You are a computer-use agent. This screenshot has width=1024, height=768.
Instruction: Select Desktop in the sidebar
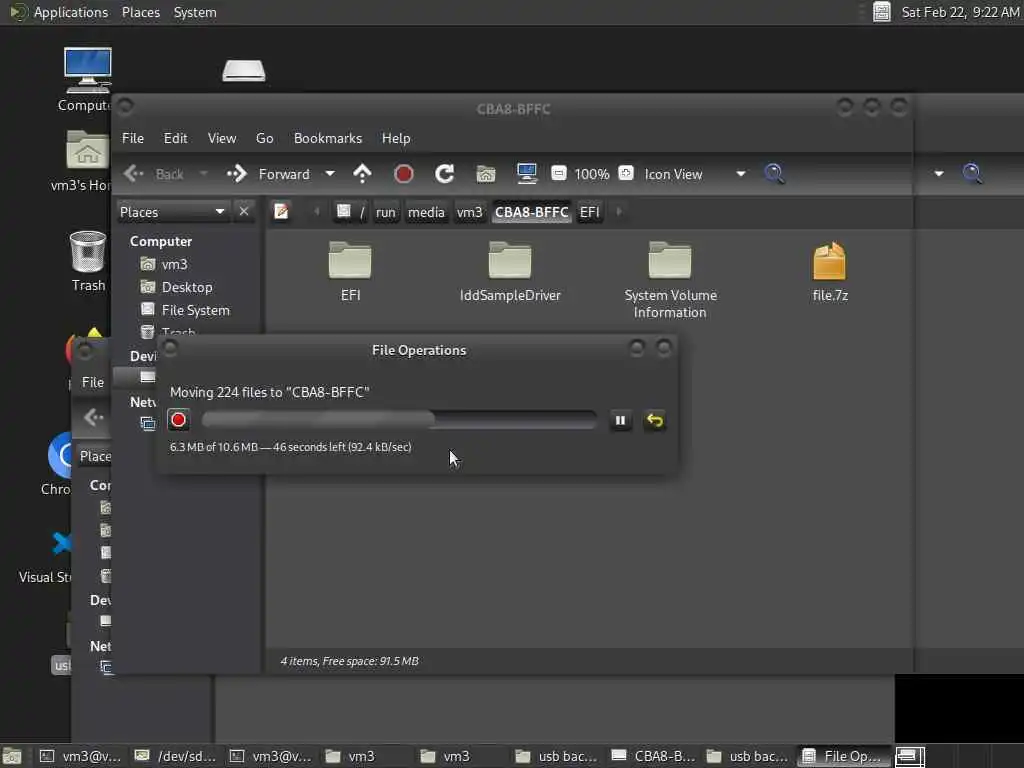(187, 287)
